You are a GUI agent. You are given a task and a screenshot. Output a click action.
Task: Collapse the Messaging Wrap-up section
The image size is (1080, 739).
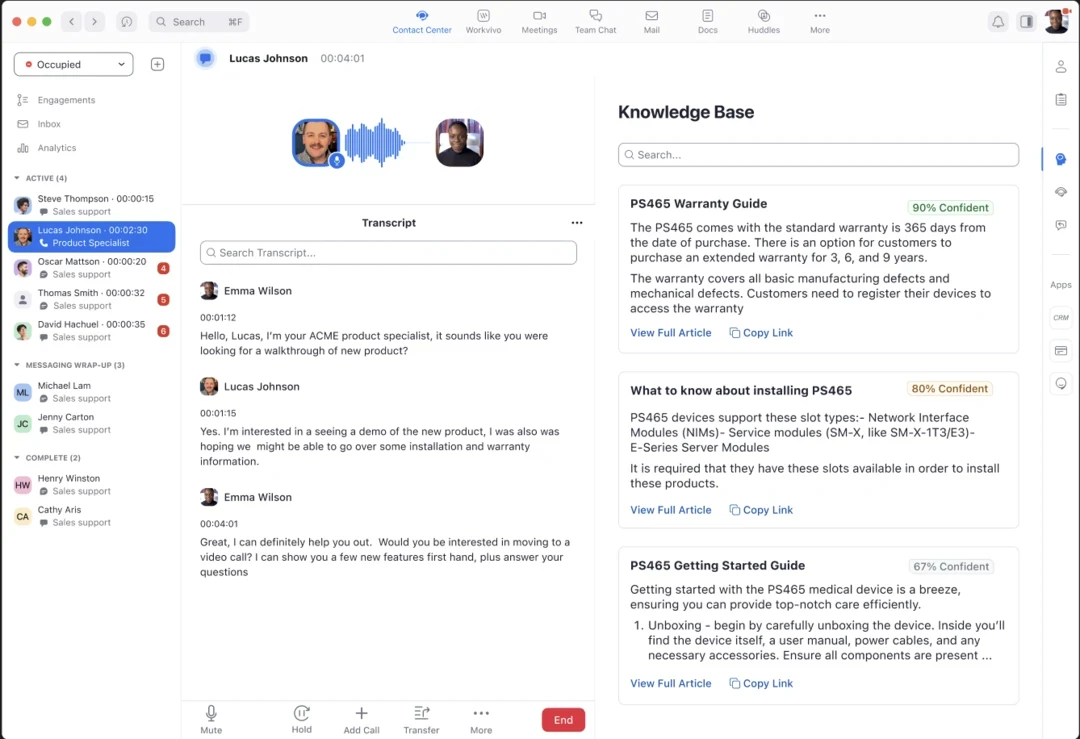tap(17, 365)
